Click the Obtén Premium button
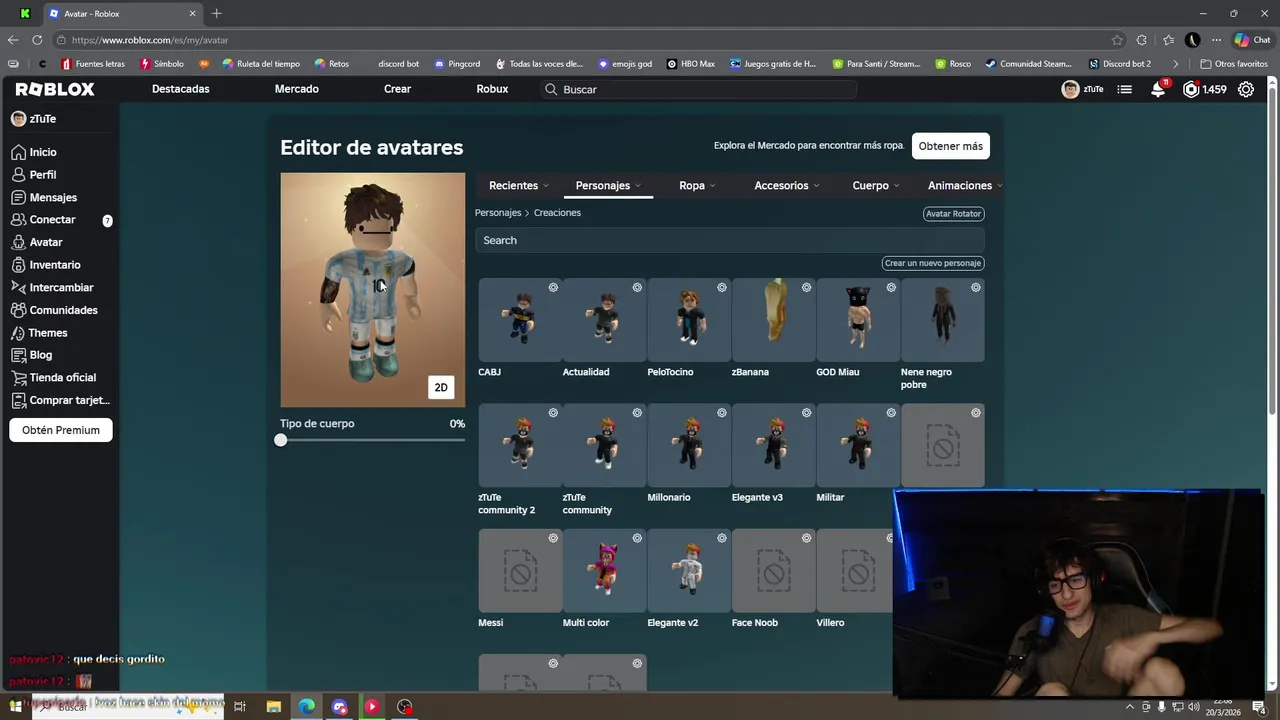Image resolution: width=1280 pixels, height=720 pixels. [x=61, y=430]
